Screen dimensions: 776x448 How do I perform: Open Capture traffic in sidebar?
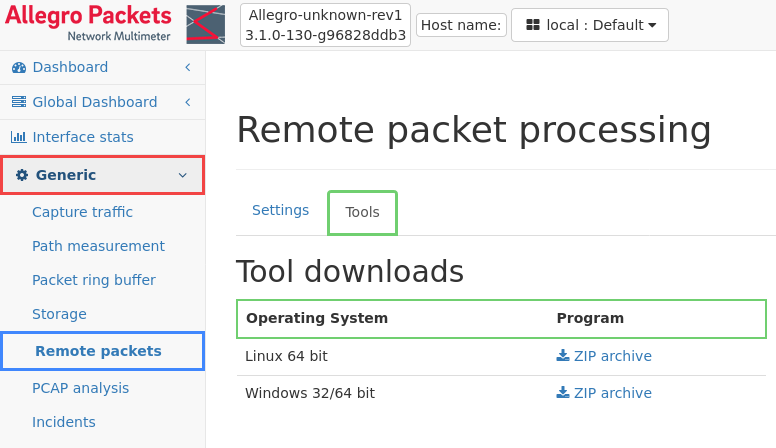point(82,212)
